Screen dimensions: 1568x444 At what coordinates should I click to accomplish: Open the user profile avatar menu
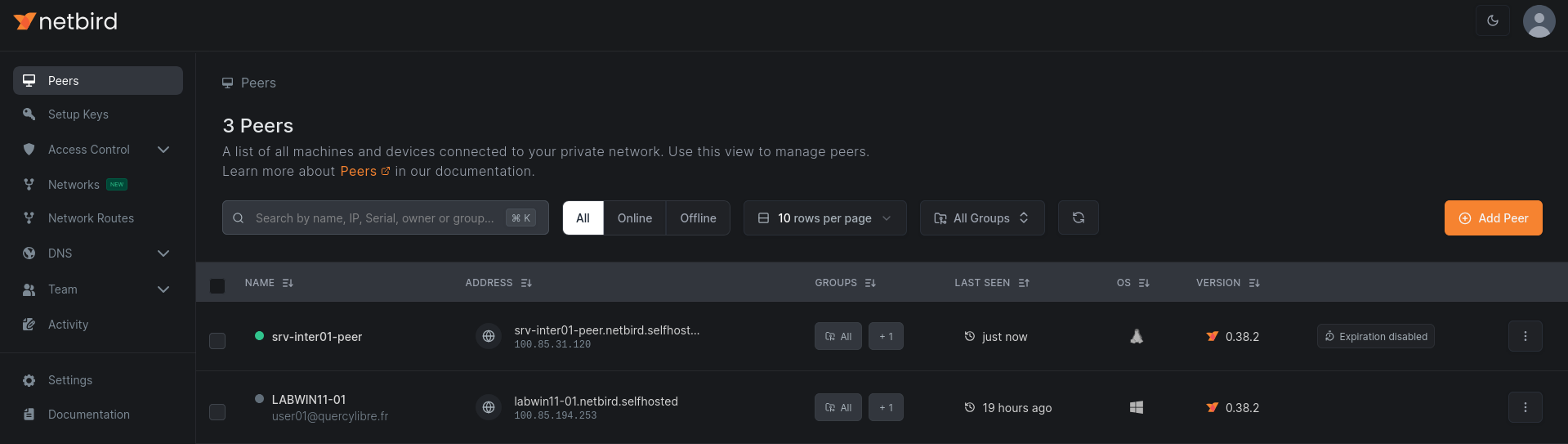1539,20
